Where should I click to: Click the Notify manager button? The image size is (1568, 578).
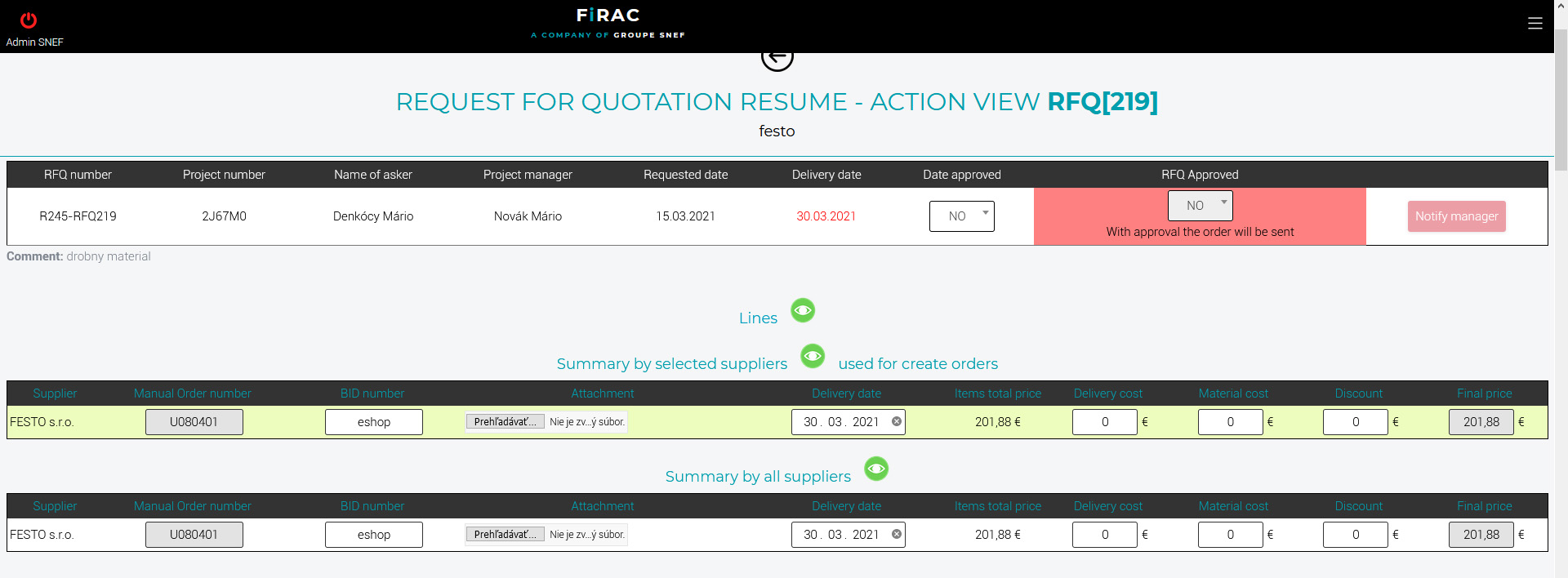(1456, 216)
